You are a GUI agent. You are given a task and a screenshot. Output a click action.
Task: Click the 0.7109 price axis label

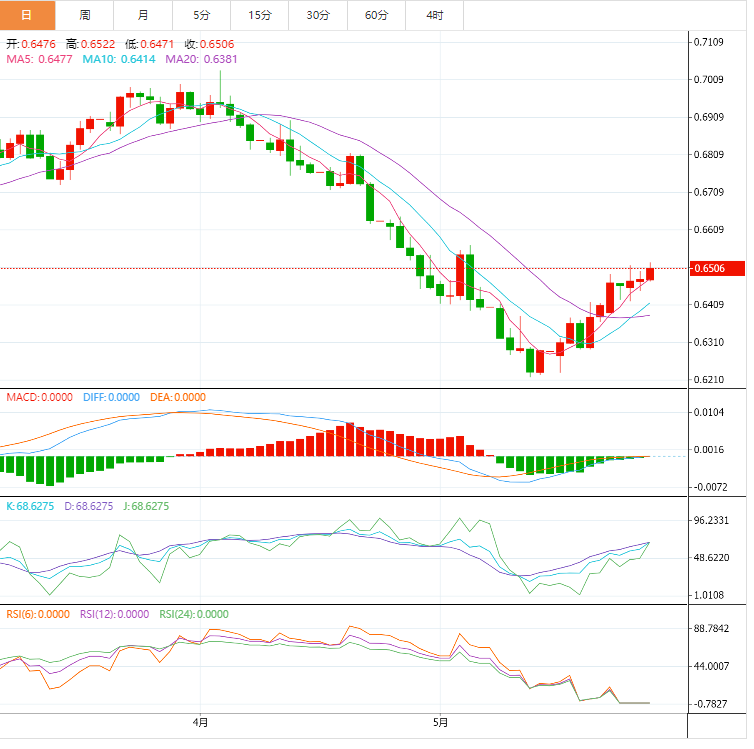[x=709, y=42]
